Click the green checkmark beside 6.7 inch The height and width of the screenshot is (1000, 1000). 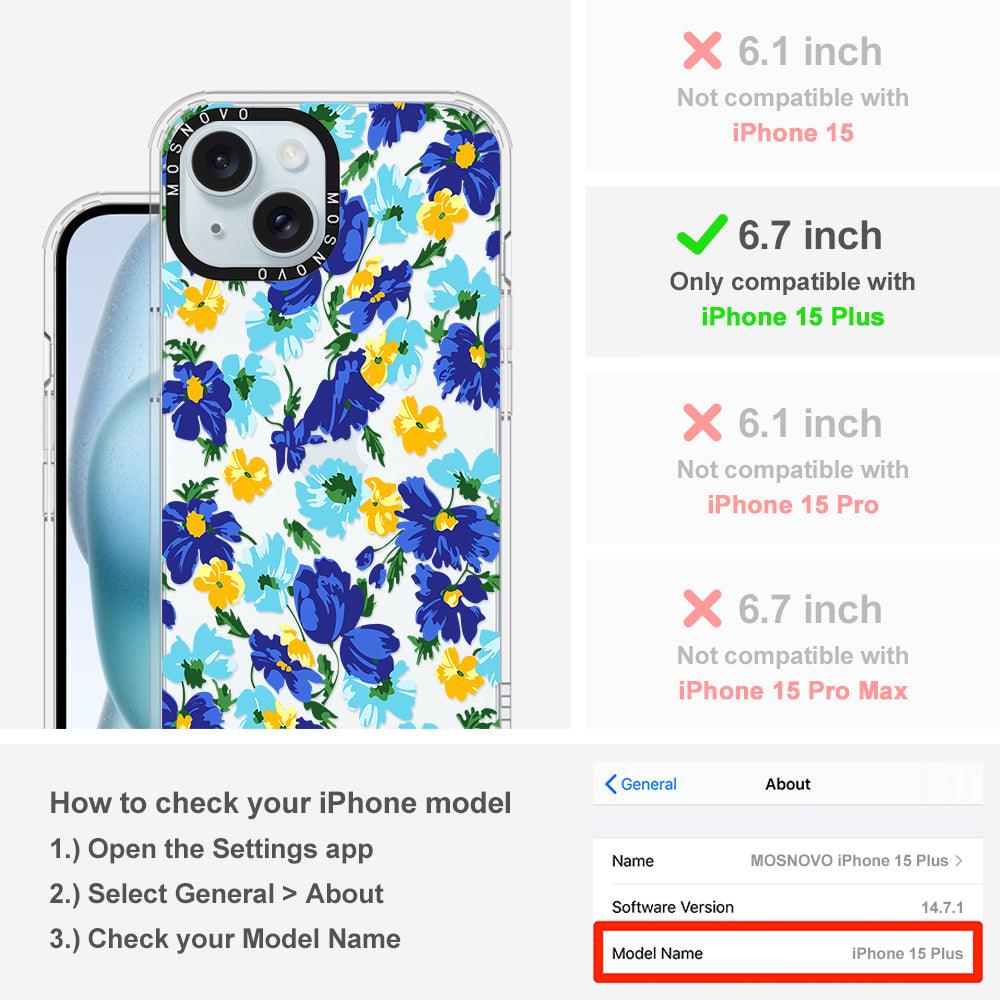pyautogui.click(x=702, y=234)
